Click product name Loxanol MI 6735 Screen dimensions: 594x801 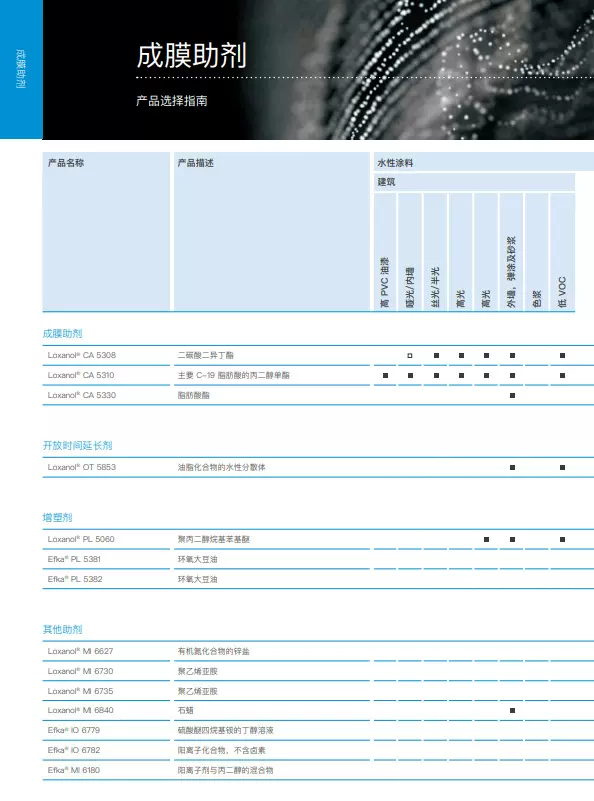pyautogui.click(x=80, y=691)
